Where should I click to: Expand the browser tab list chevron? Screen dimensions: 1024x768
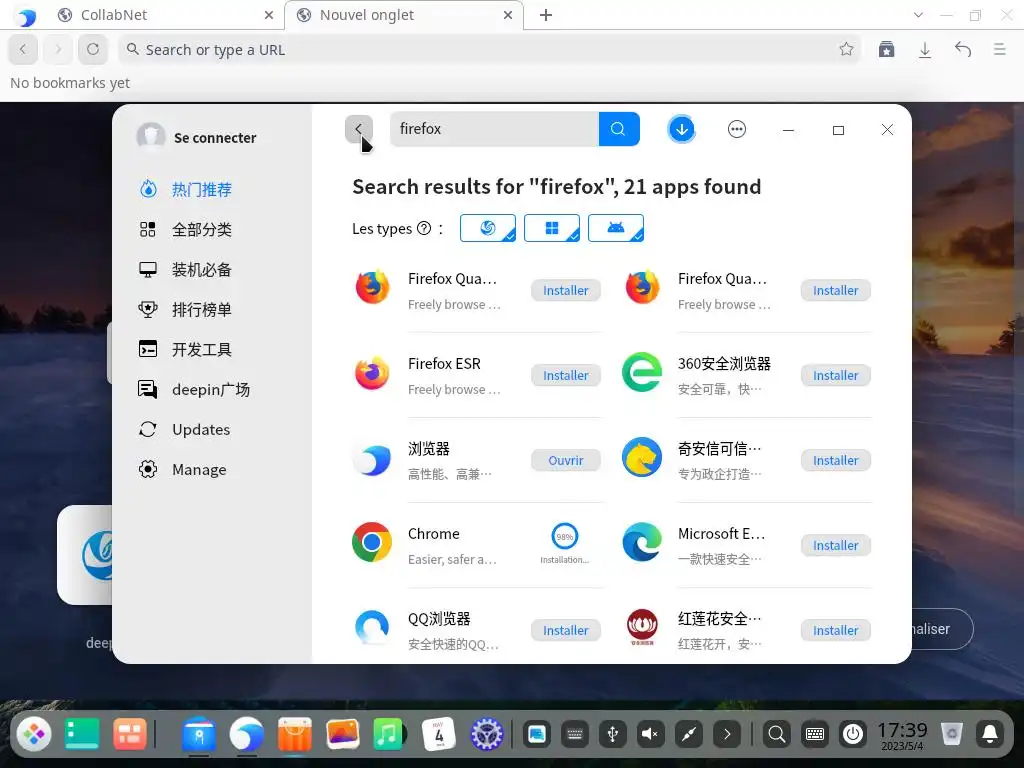click(918, 15)
